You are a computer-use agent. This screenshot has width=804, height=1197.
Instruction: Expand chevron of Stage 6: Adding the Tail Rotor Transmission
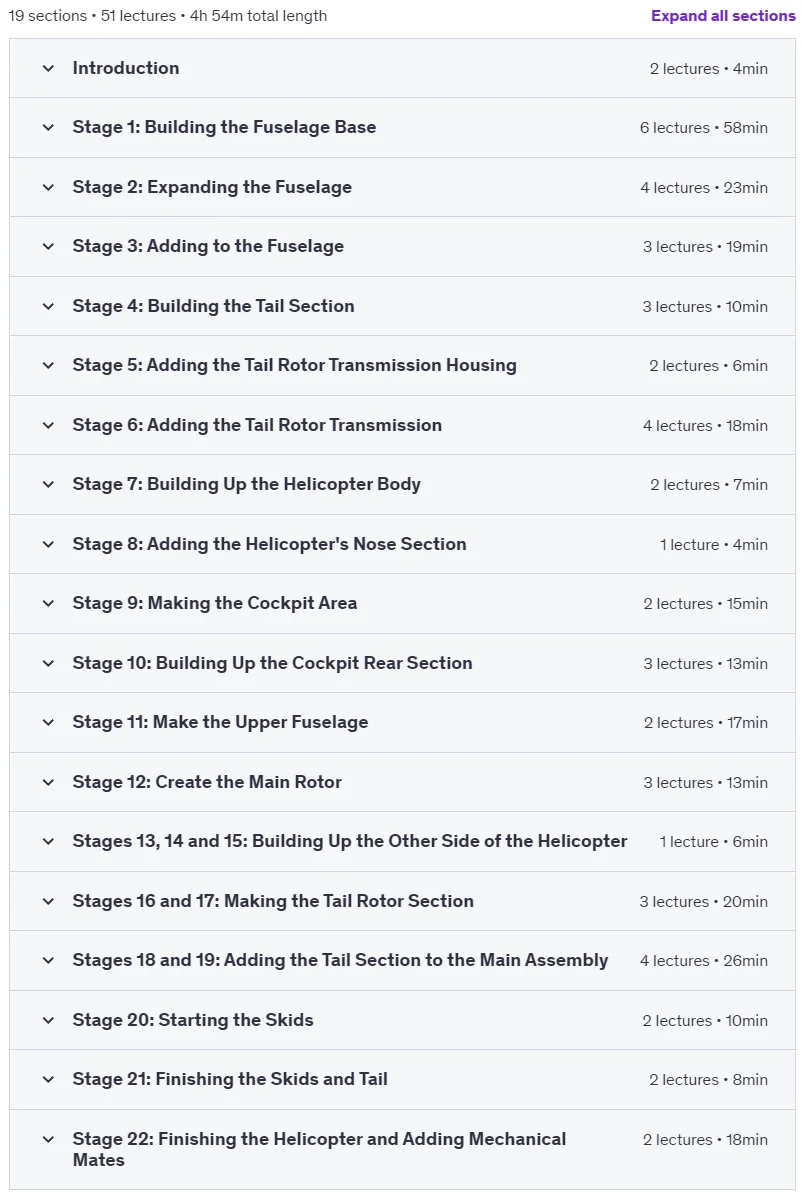pyautogui.click(x=48, y=425)
